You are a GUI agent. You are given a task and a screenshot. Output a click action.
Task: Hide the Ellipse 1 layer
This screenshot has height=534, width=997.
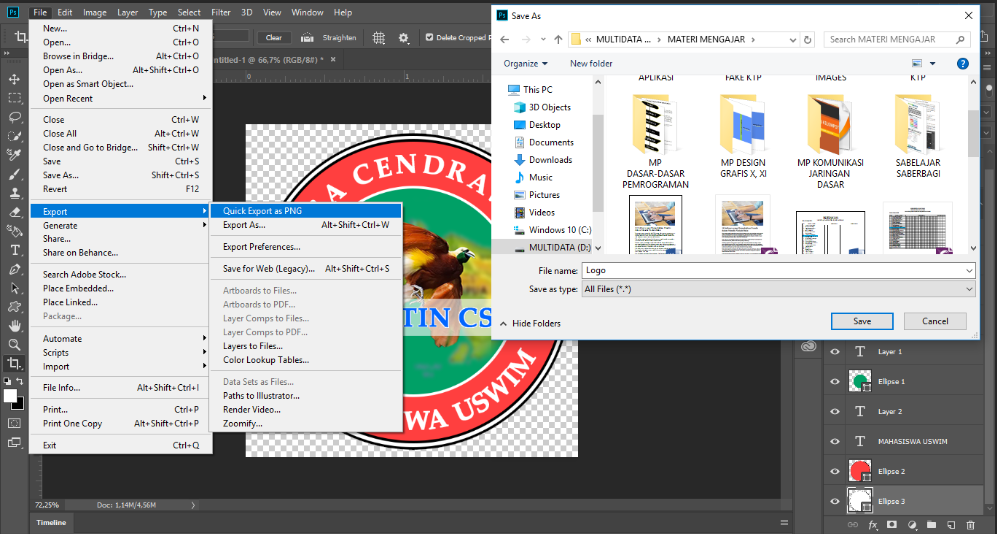pos(835,381)
